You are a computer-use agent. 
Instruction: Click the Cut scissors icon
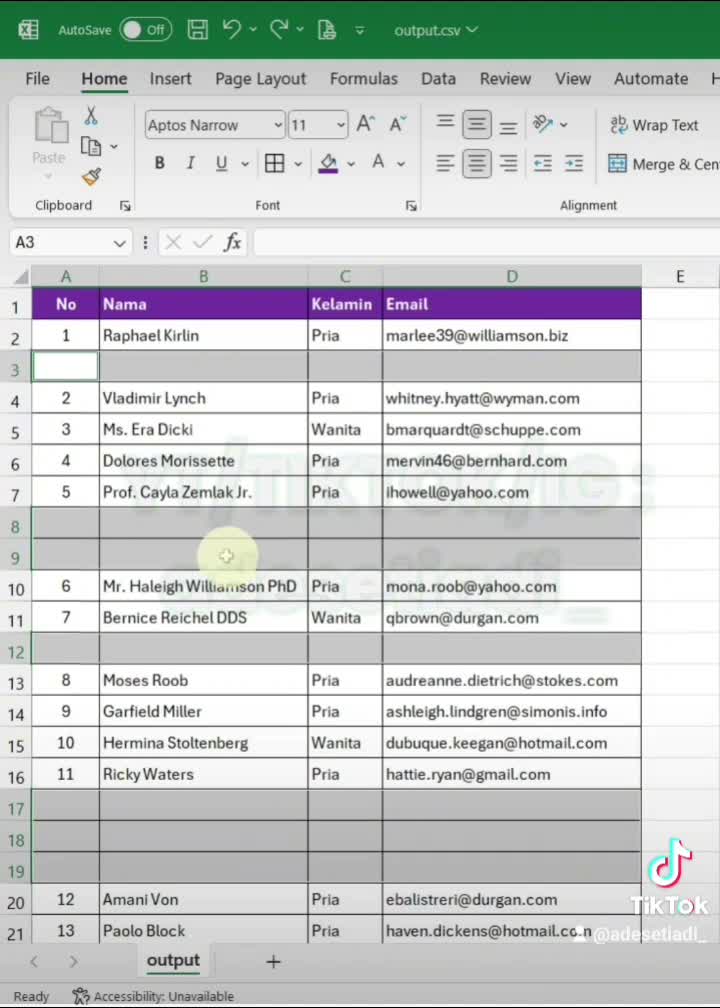coord(91,116)
